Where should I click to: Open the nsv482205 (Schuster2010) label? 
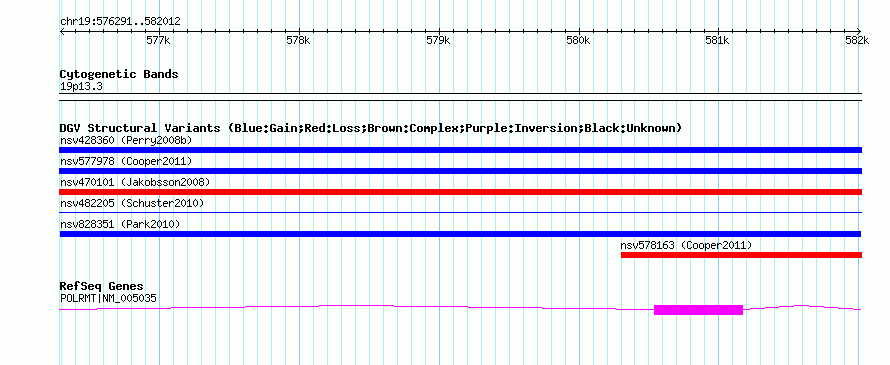pos(132,203)
